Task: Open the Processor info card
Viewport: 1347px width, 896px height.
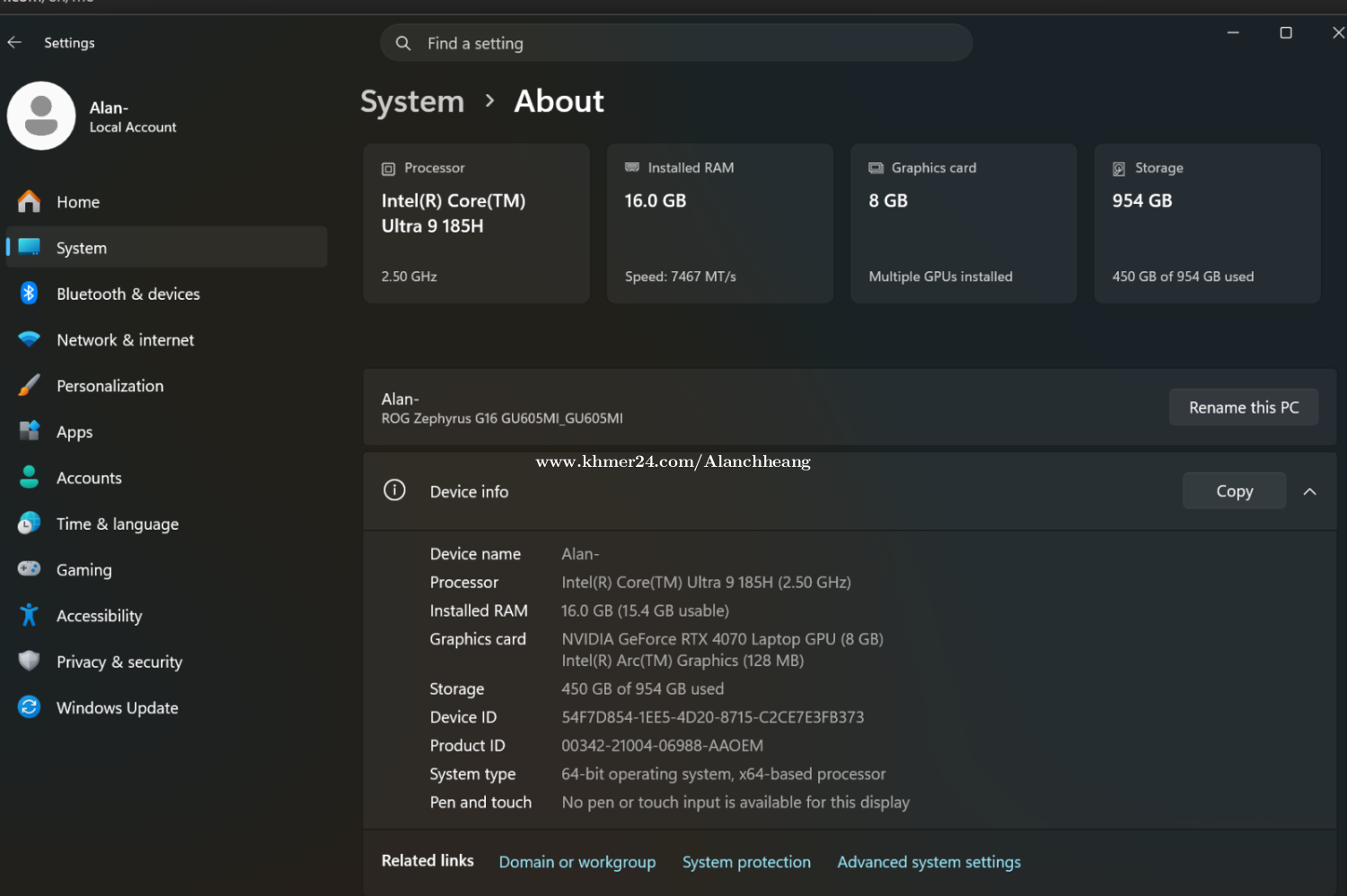Action: click(x=476, y=223)
